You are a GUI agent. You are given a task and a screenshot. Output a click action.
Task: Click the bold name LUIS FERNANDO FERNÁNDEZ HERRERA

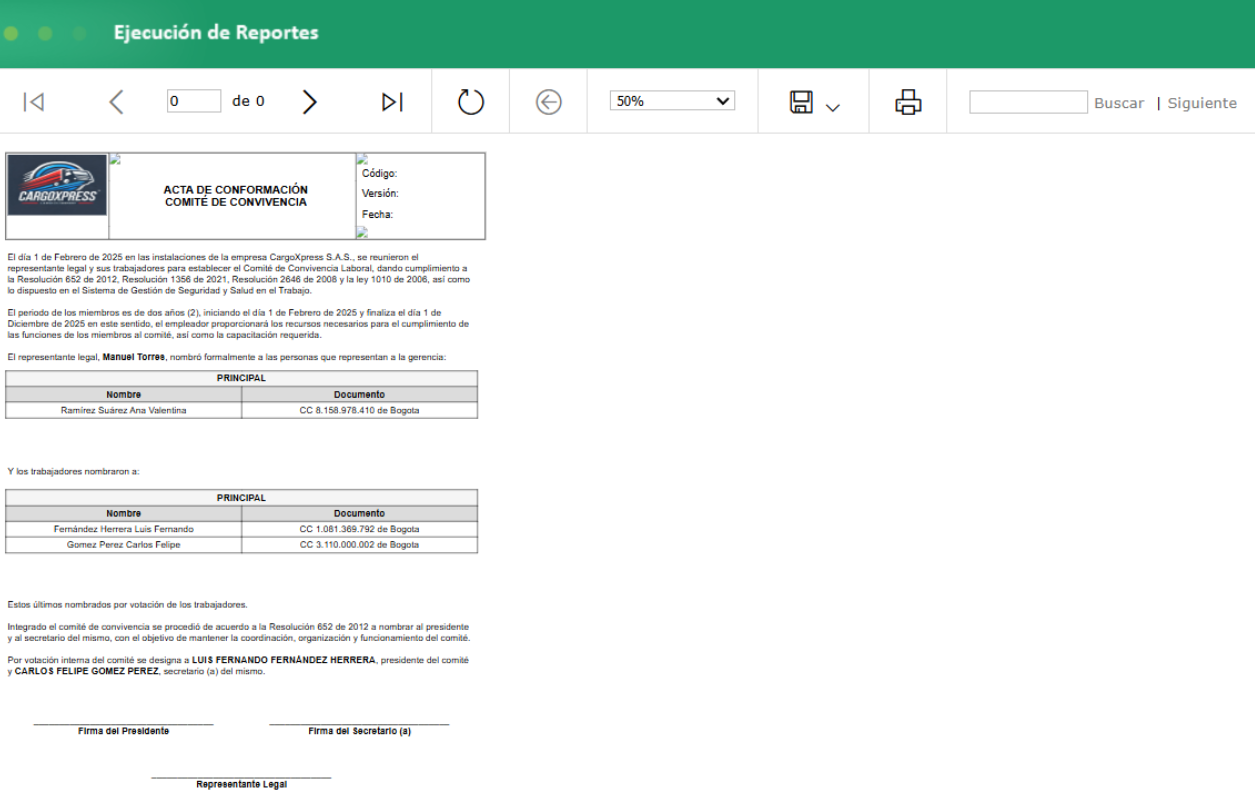[284, 660]
